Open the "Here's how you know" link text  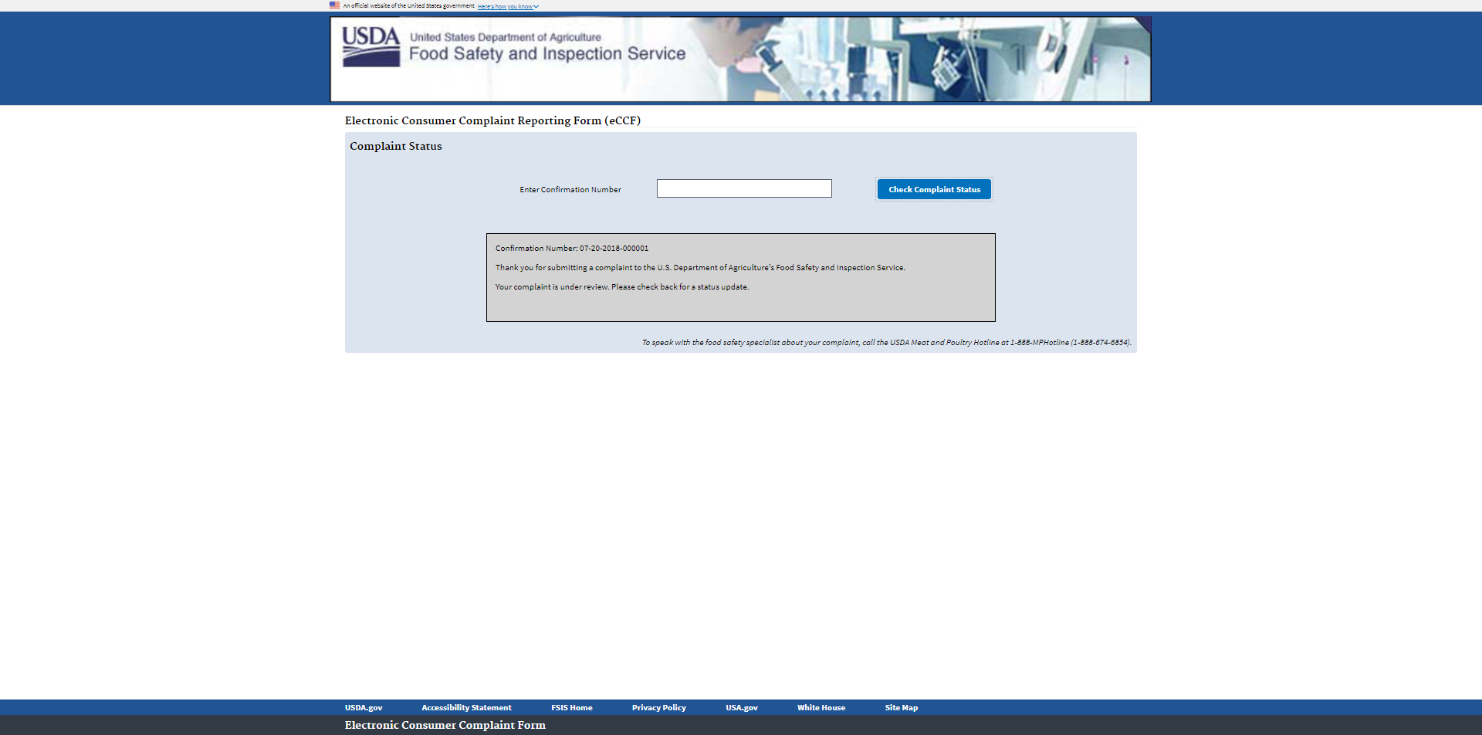[x=505, y=6]
